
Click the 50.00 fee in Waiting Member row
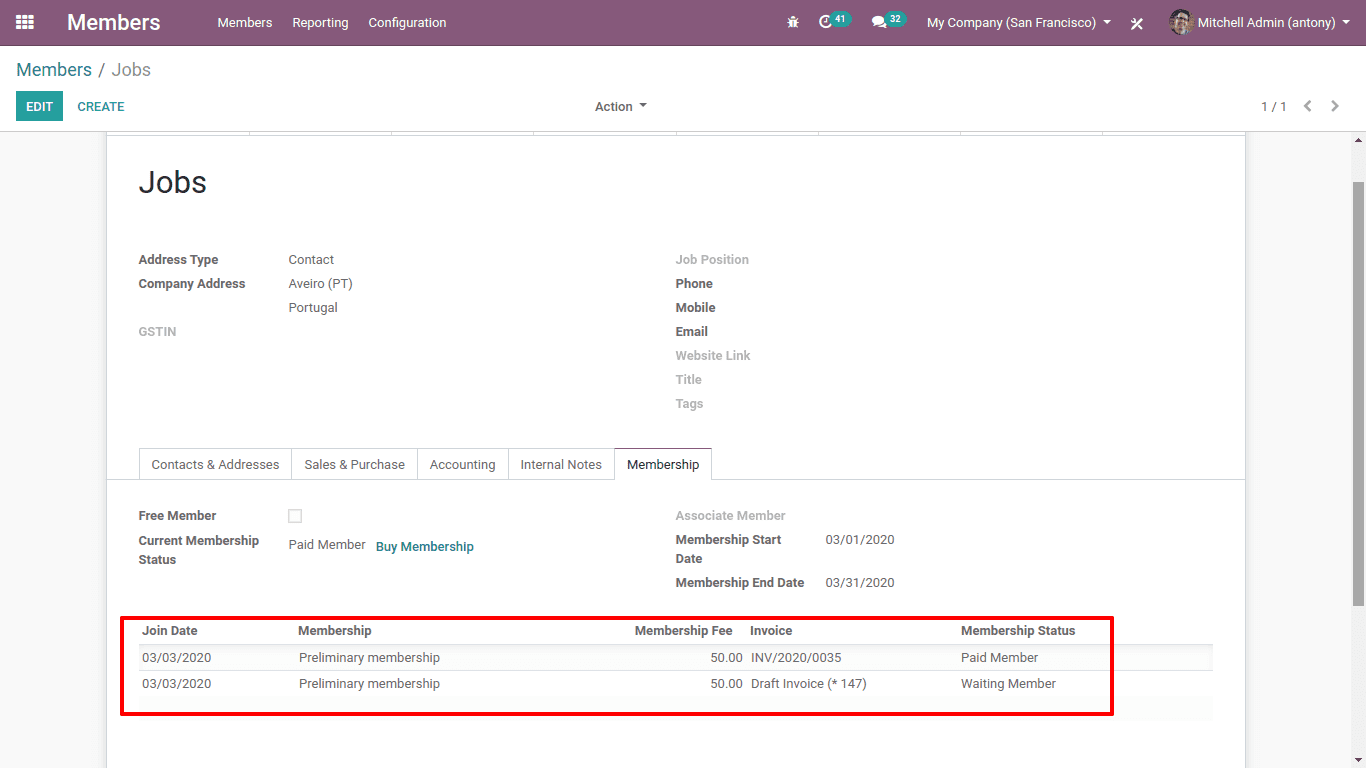[727, 684]
